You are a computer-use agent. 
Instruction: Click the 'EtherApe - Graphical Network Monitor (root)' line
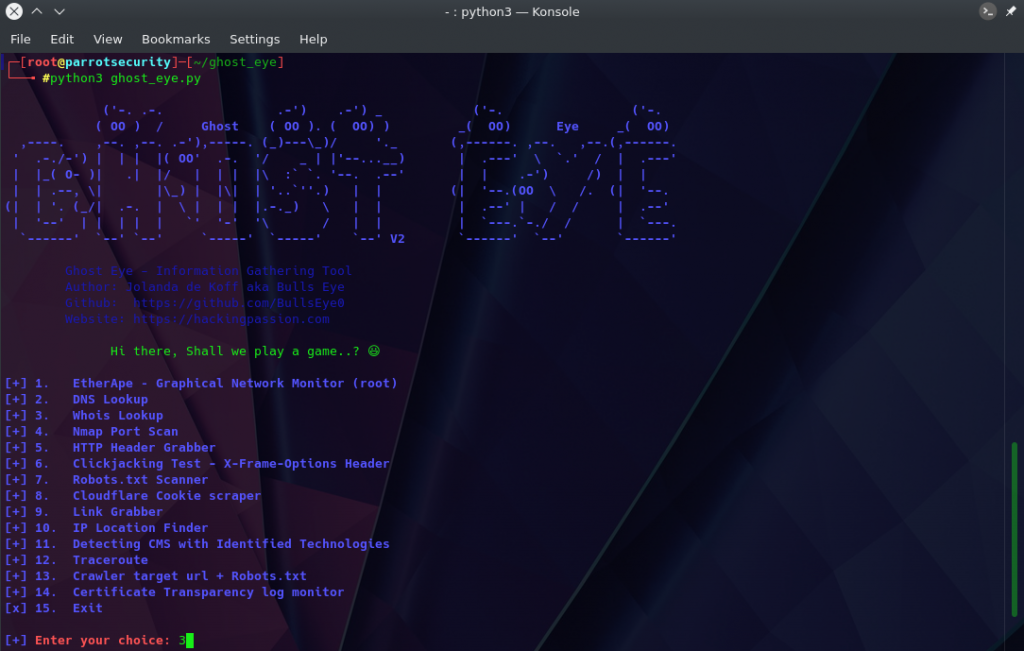pos(201,383)
